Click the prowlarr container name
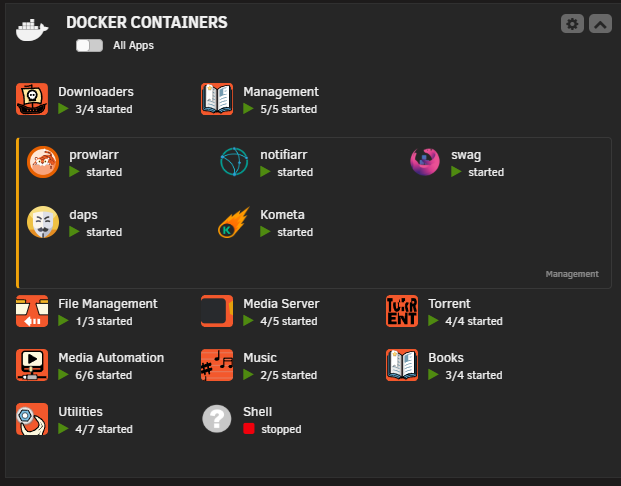Screen dimensions: 621x486 point(94,155)
